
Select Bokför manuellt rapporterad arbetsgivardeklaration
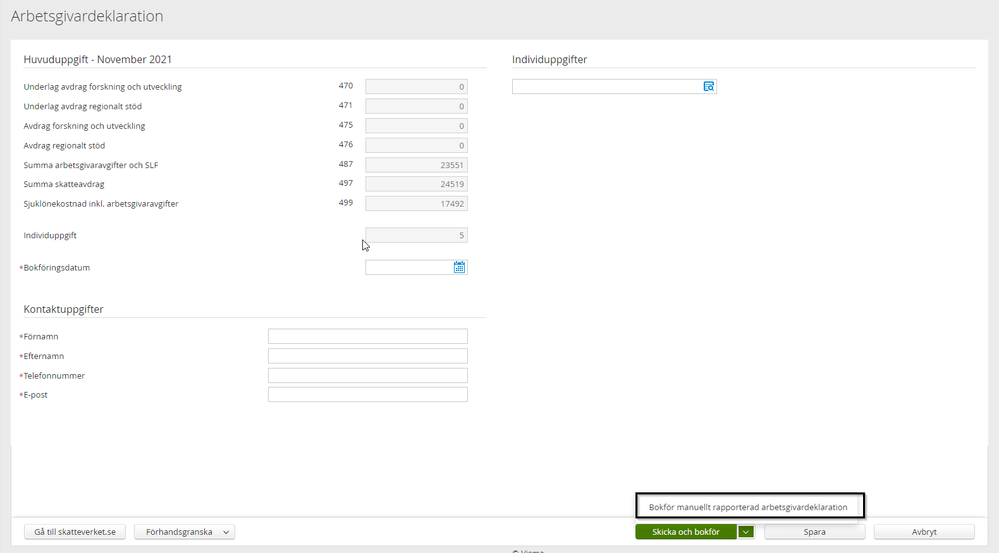(x=748, y=507)
